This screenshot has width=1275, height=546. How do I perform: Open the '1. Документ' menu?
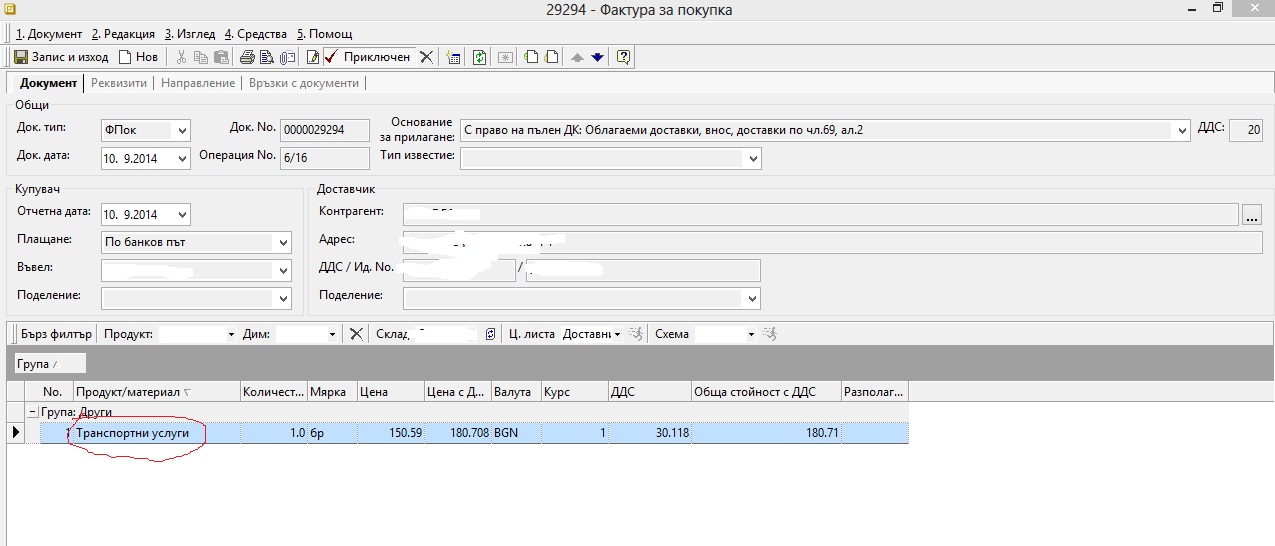pyautogui.click(x=49, y=34)
